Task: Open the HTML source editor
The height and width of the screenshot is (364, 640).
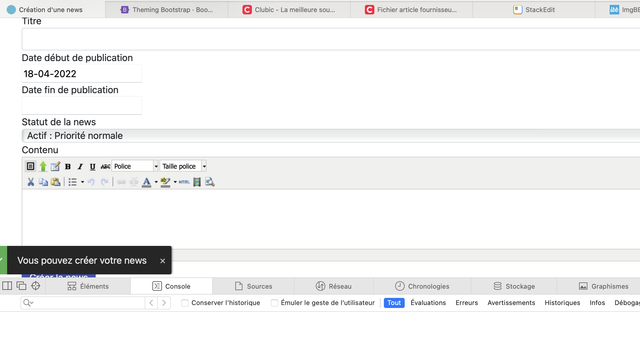Action: [x=184, y=182]
